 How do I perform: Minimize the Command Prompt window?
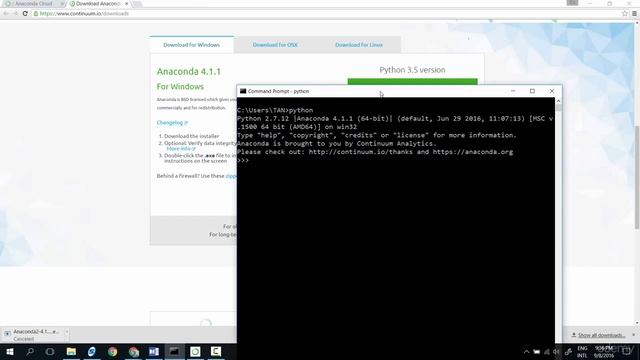click(x=513, y=91)
